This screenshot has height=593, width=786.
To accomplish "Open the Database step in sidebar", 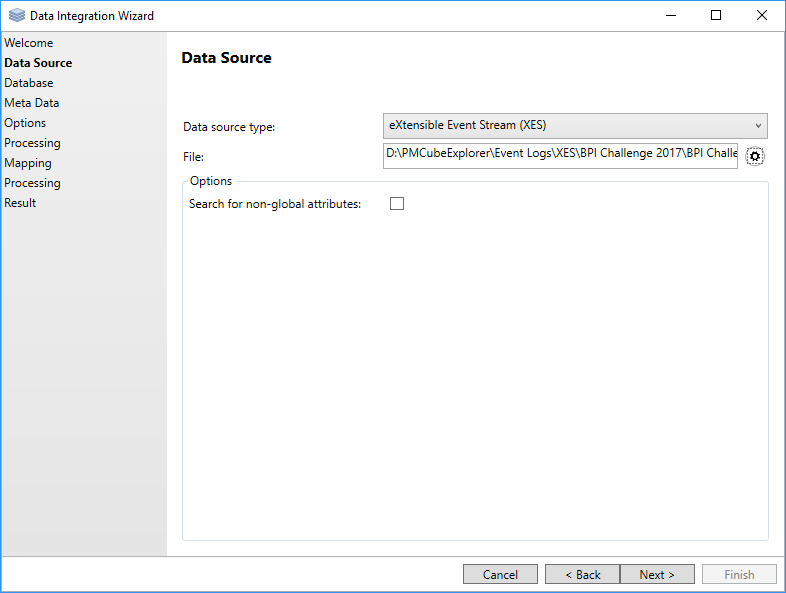I will pyautogui.click(x=29, y=83).
